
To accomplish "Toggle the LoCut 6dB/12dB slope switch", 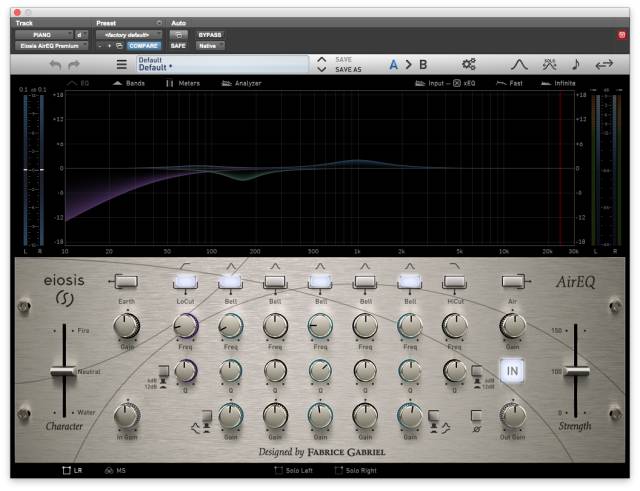I will click(x=164, y=371).
